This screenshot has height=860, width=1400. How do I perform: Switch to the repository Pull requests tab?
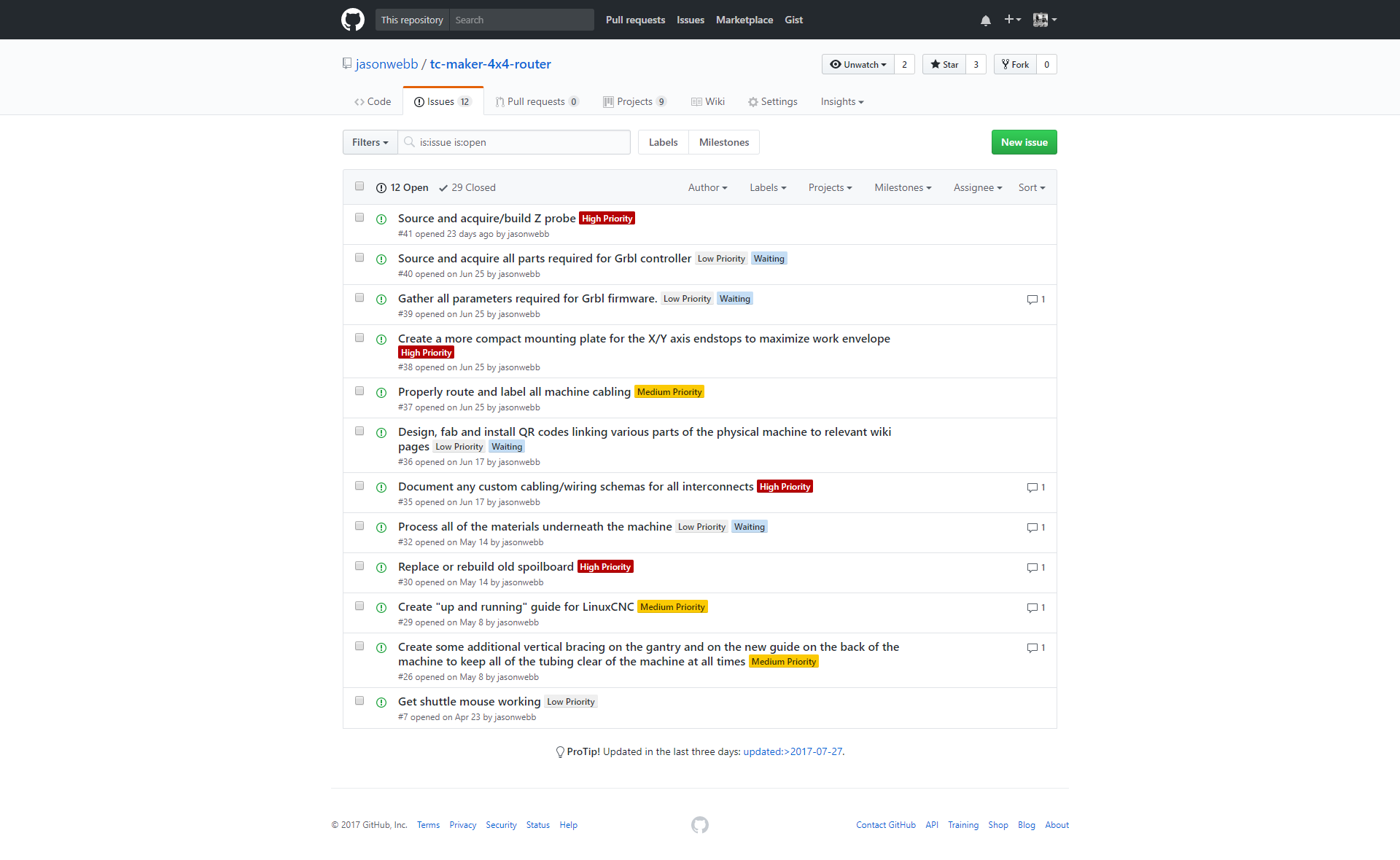tap(537, 101)
